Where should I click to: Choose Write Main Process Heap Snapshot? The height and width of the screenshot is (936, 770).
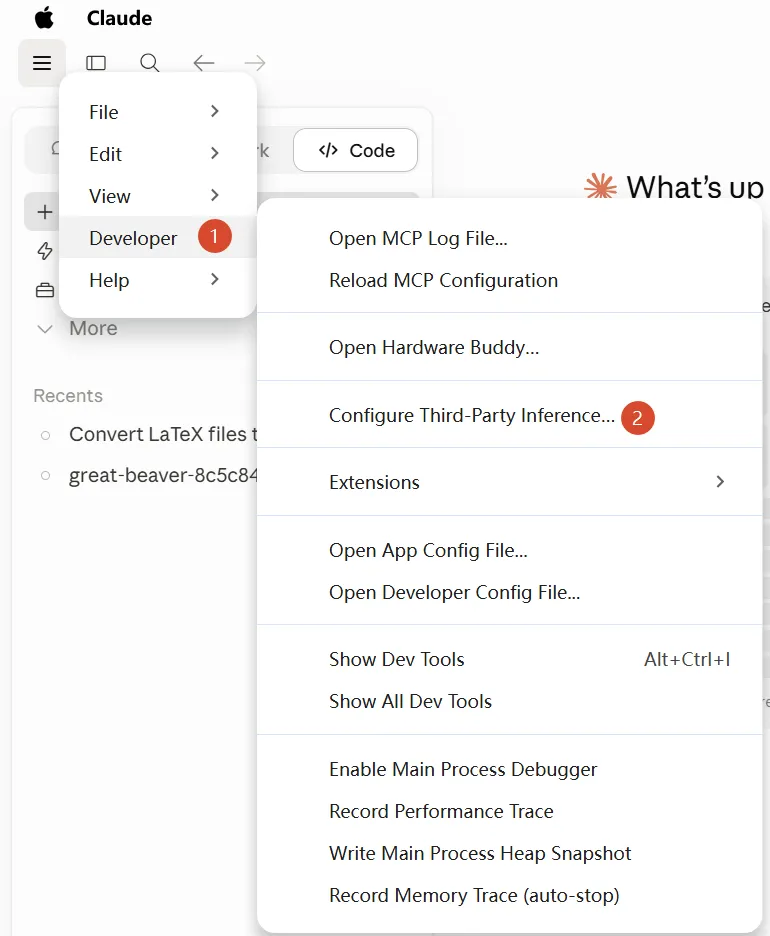point(509,853)
